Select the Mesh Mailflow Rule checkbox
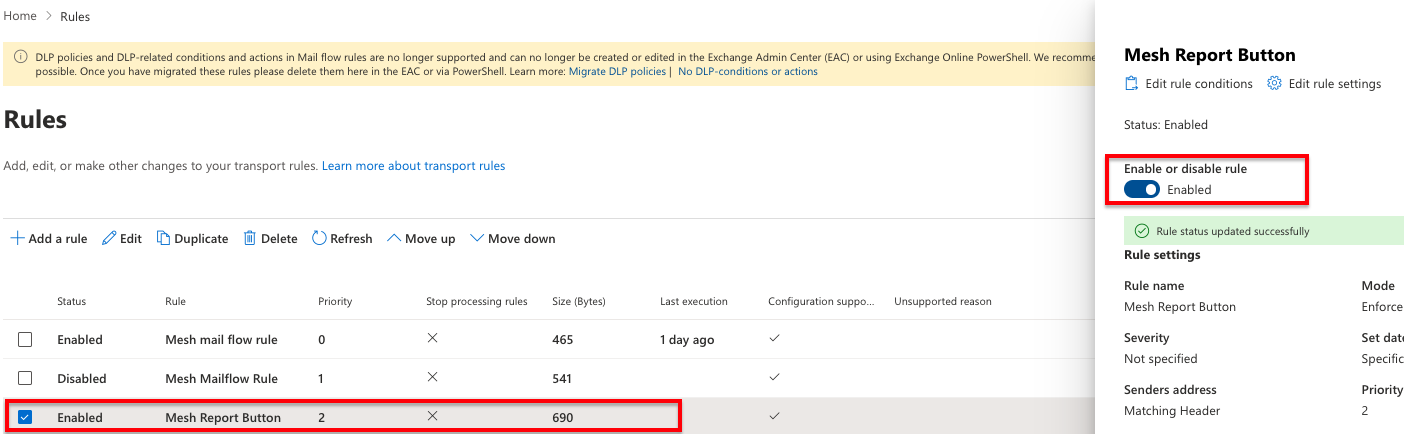Screen dimensions: 1404x434 pyautogui.click(x=25, y=378)
